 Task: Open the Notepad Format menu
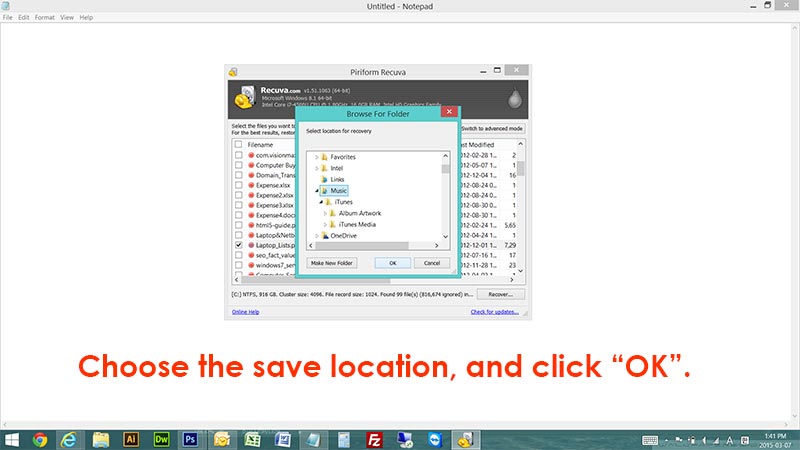44,17
